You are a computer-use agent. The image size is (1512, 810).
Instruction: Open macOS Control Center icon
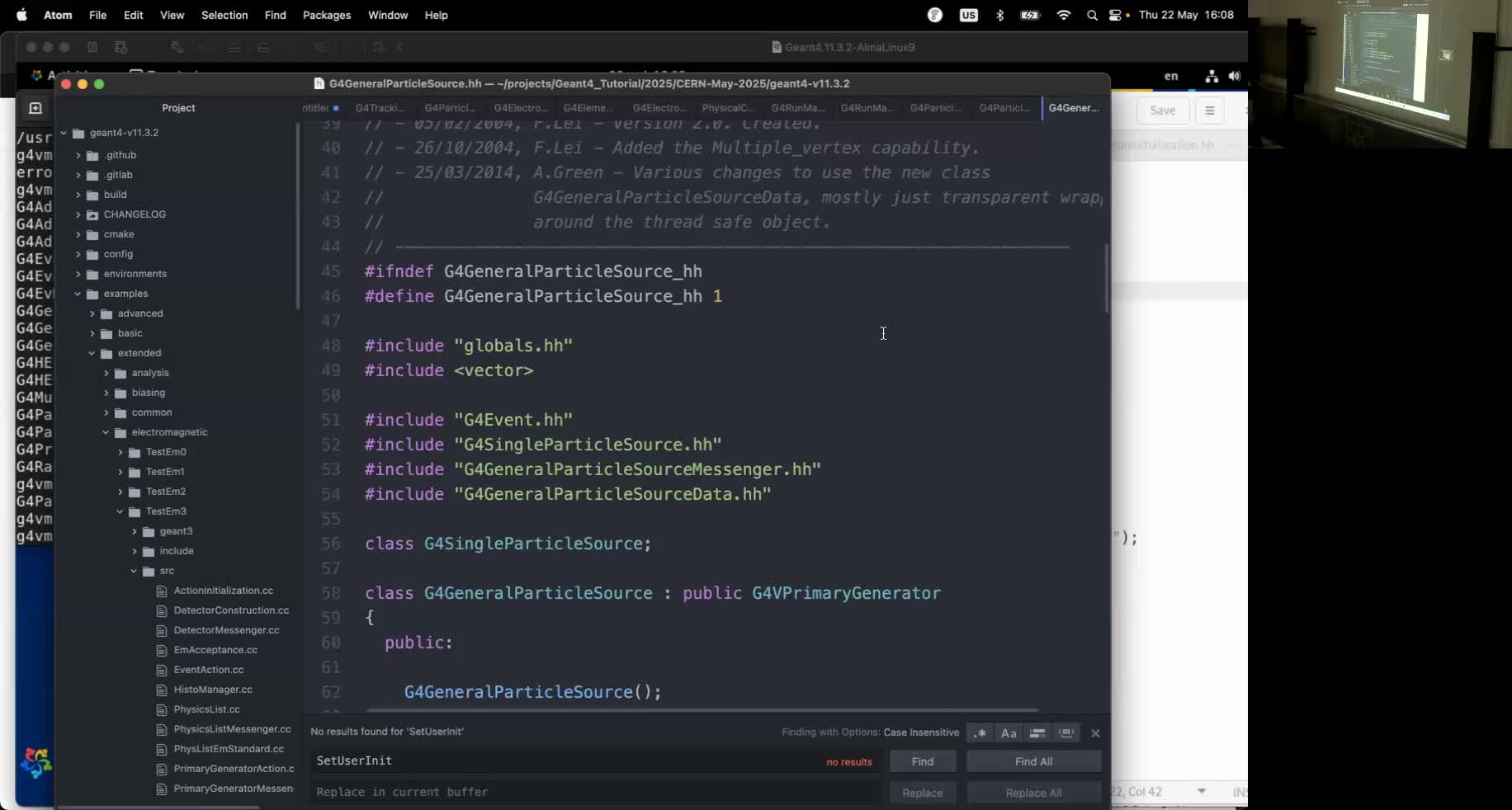point(1116,15)
